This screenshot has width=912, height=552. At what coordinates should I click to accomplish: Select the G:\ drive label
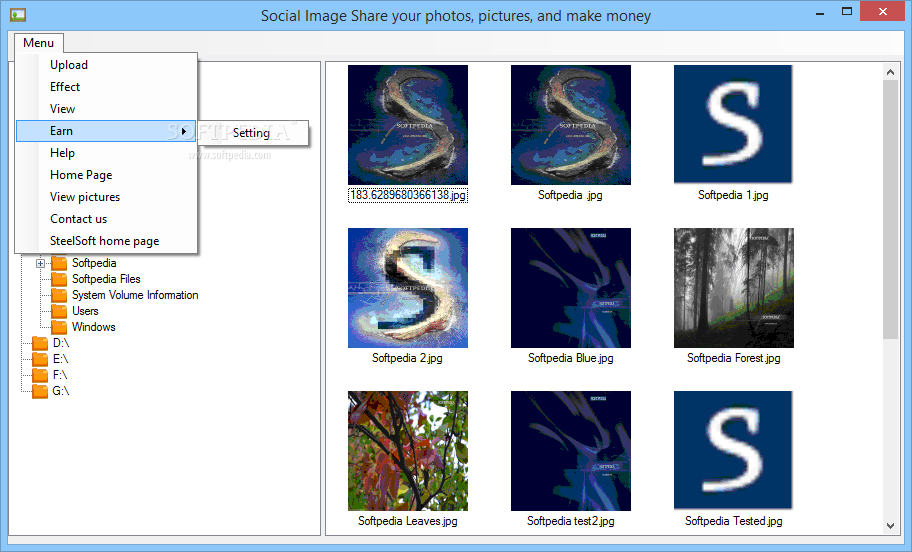tap(61, 391)
